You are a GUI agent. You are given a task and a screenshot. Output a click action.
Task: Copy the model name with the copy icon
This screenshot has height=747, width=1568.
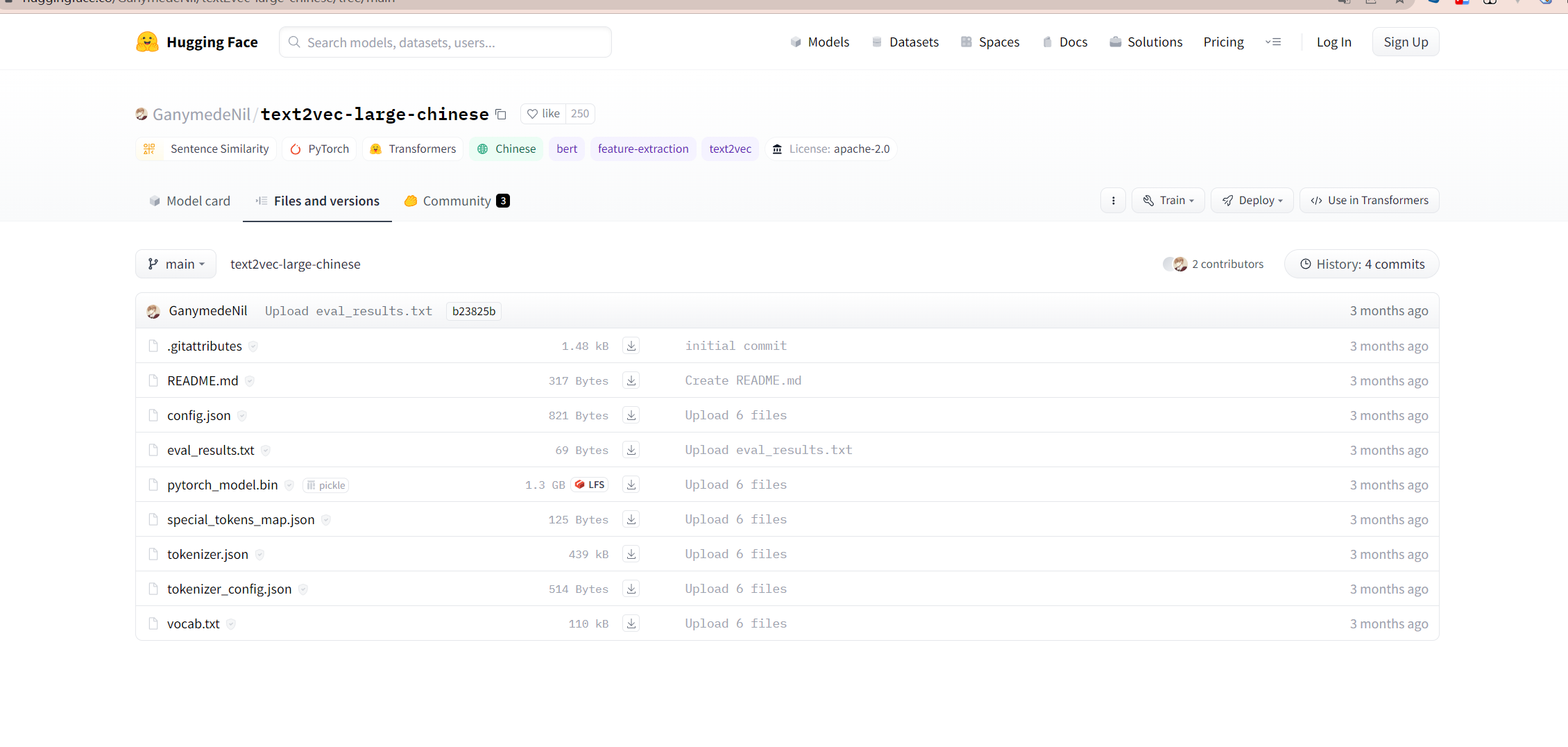click(x=501, y=115)
